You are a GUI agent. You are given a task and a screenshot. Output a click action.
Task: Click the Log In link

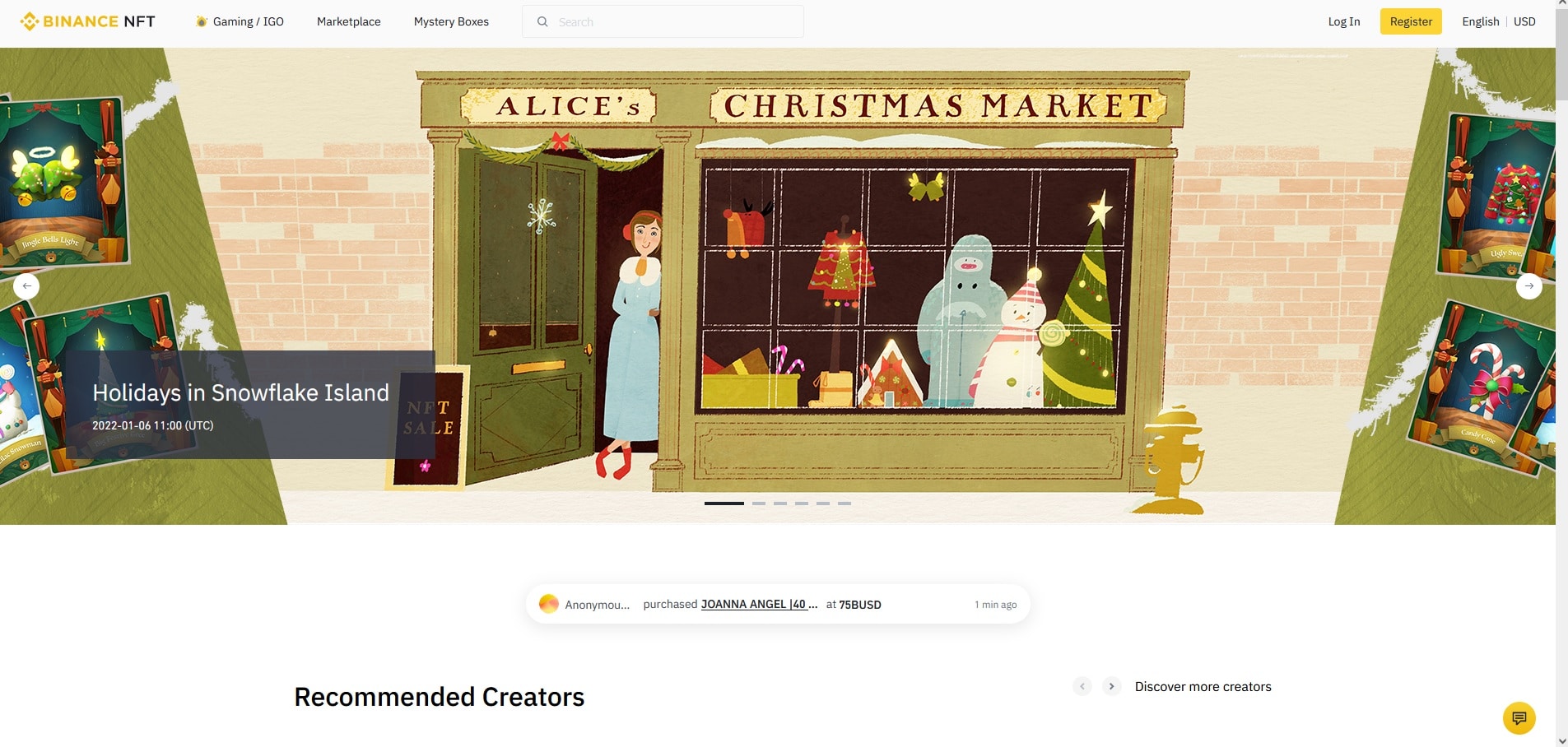tap(1343, 21)
